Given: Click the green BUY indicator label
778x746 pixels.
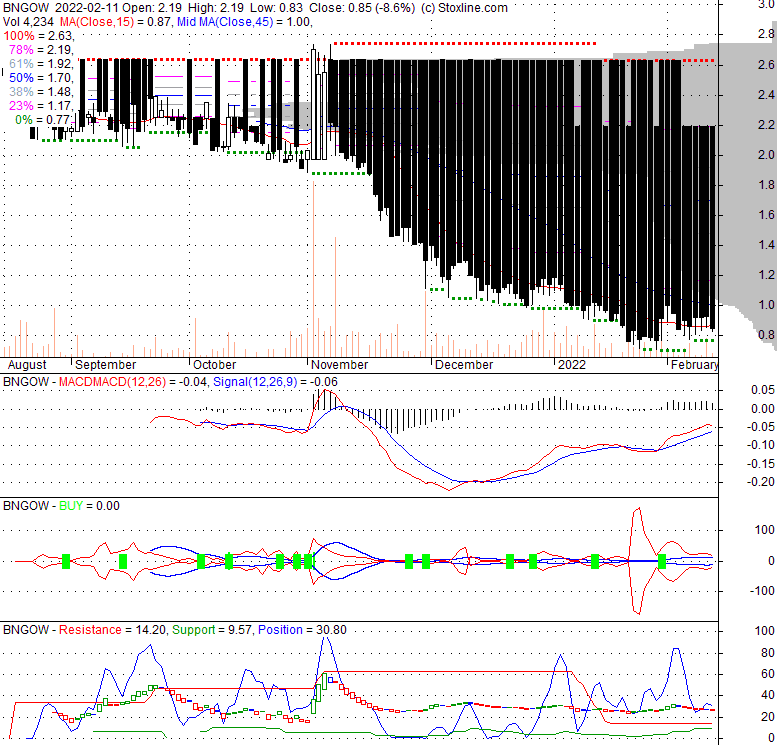Looking at the screenshot, I should coord(70,506).
